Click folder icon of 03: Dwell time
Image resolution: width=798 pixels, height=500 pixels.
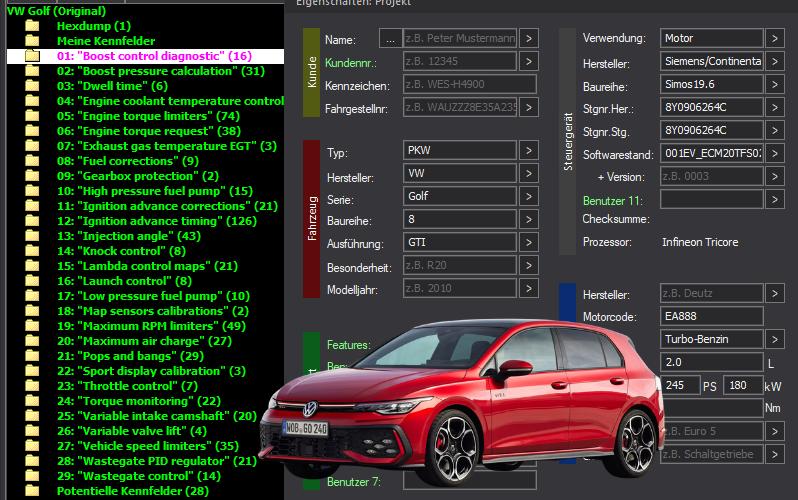coord(32,86)
